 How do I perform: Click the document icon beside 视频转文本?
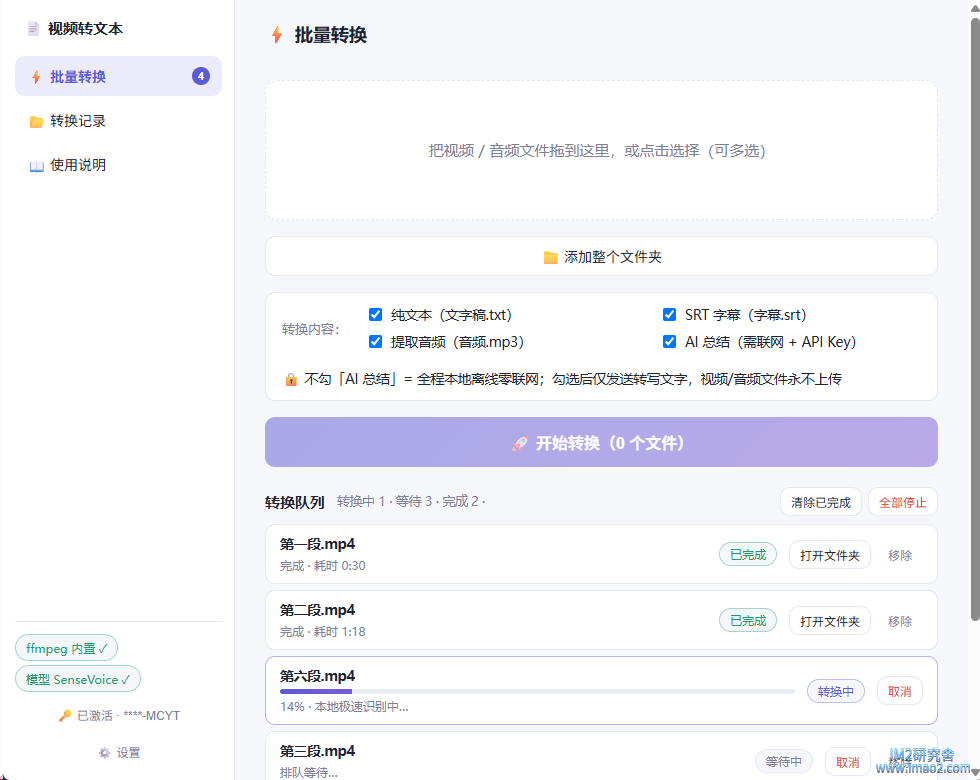coord(33,29)
